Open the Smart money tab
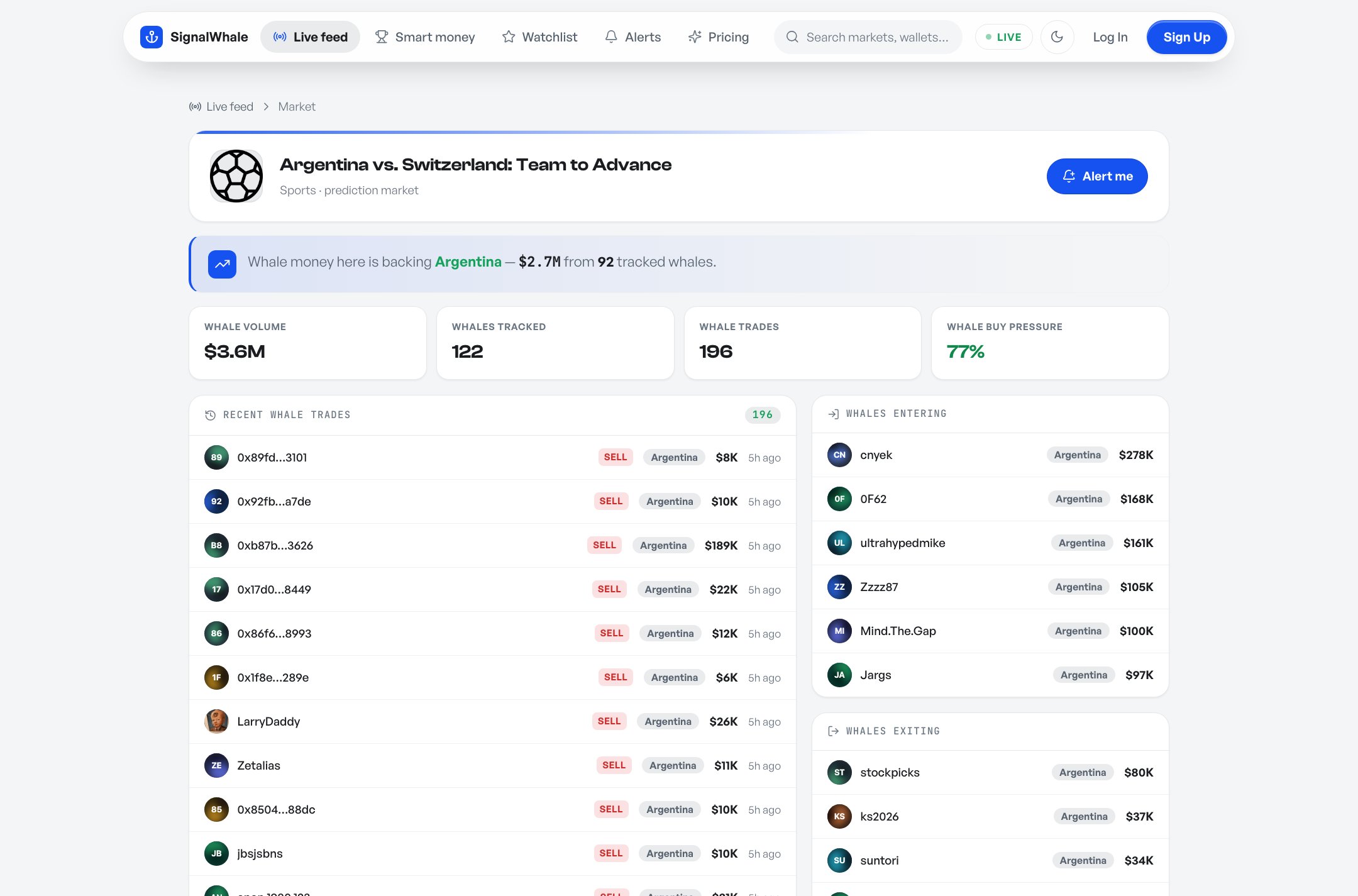This screenshot has height=896, width=1358. (x=425, y=37)
